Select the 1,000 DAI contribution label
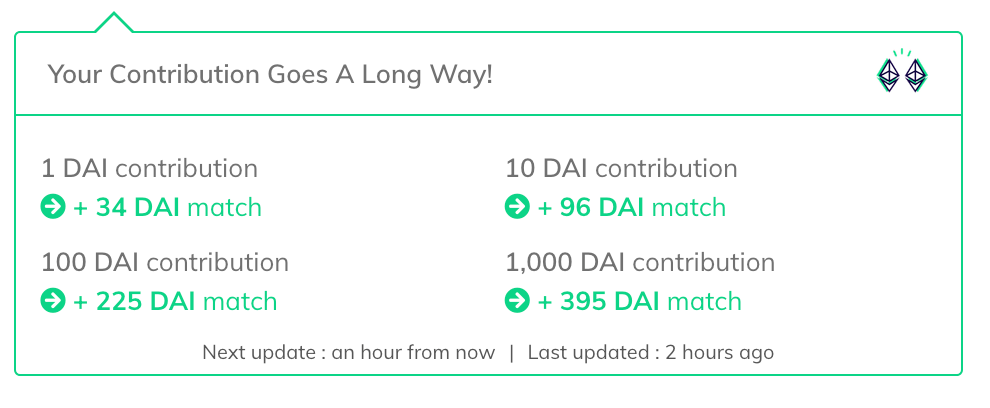 640,263
